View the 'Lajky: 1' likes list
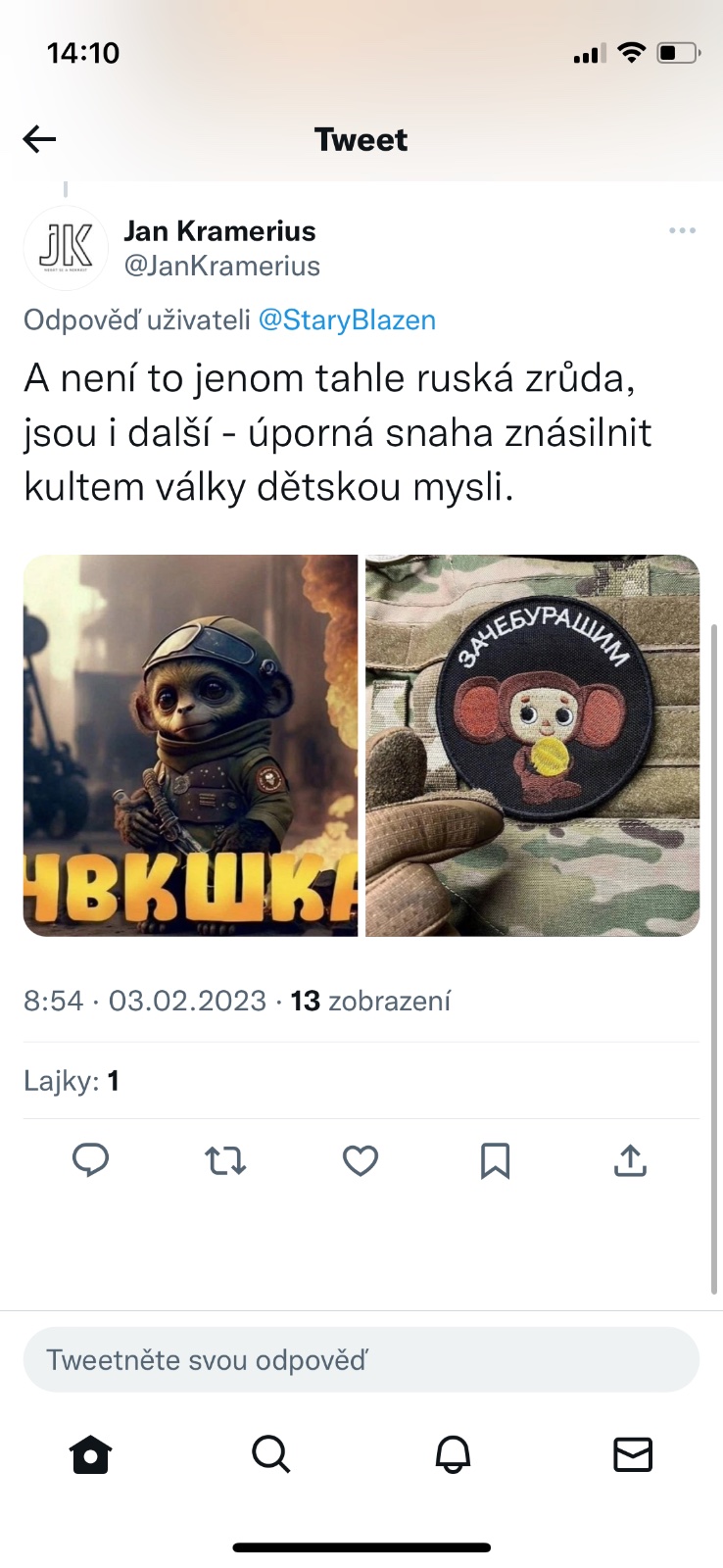 tap(72, 1081)
